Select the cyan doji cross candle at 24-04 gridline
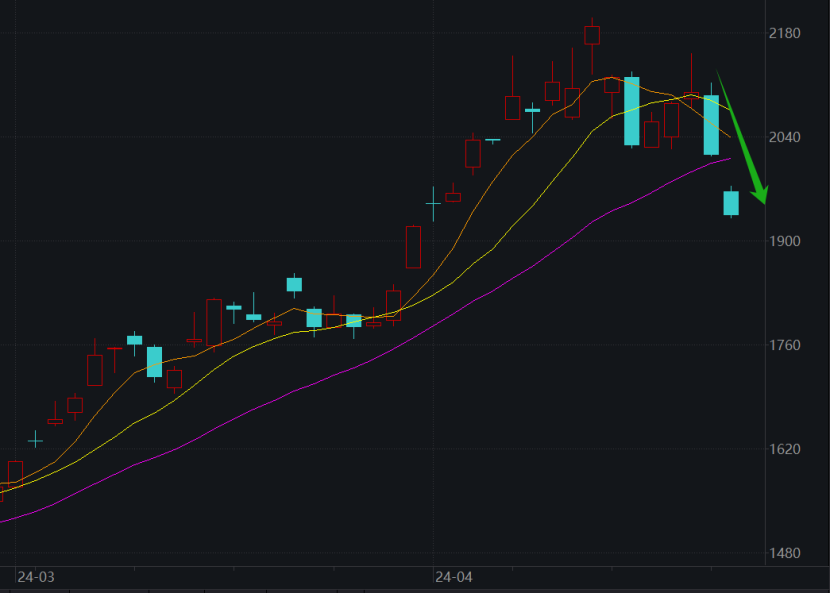 tap(433, 203)
